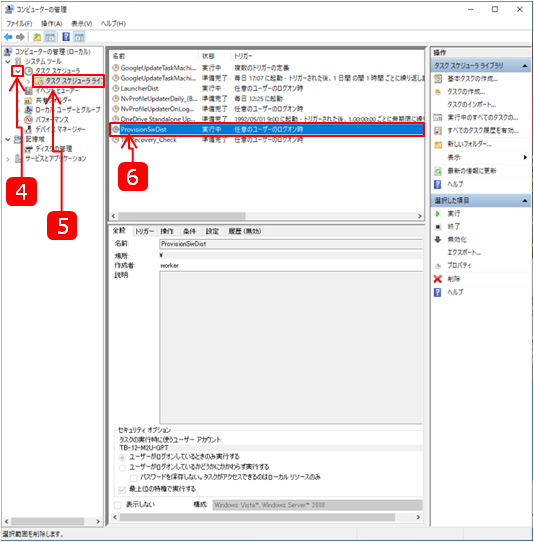Click すべてのタスク履歴を有効 action
The image size is (534, 542).
pyautogui.click(x=483, y=131)
